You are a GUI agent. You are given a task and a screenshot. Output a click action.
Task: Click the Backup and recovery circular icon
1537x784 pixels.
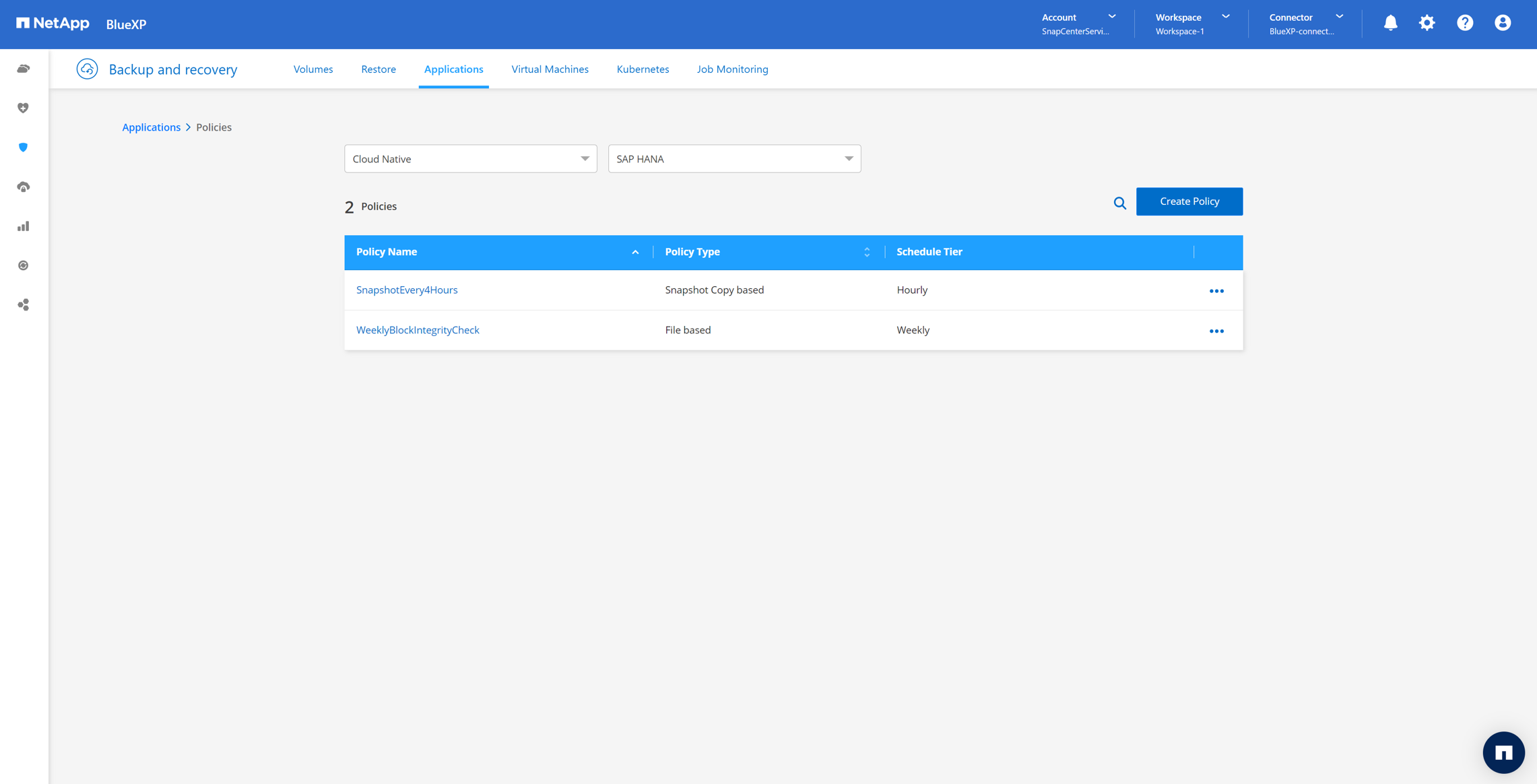[87, 69]
